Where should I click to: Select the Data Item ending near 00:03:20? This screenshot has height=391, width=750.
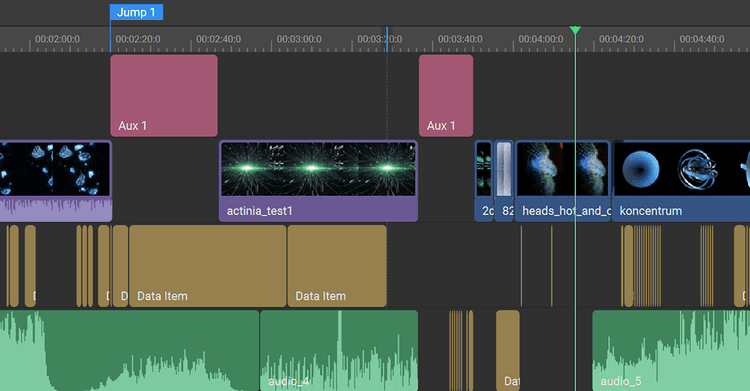click(337, 266)
